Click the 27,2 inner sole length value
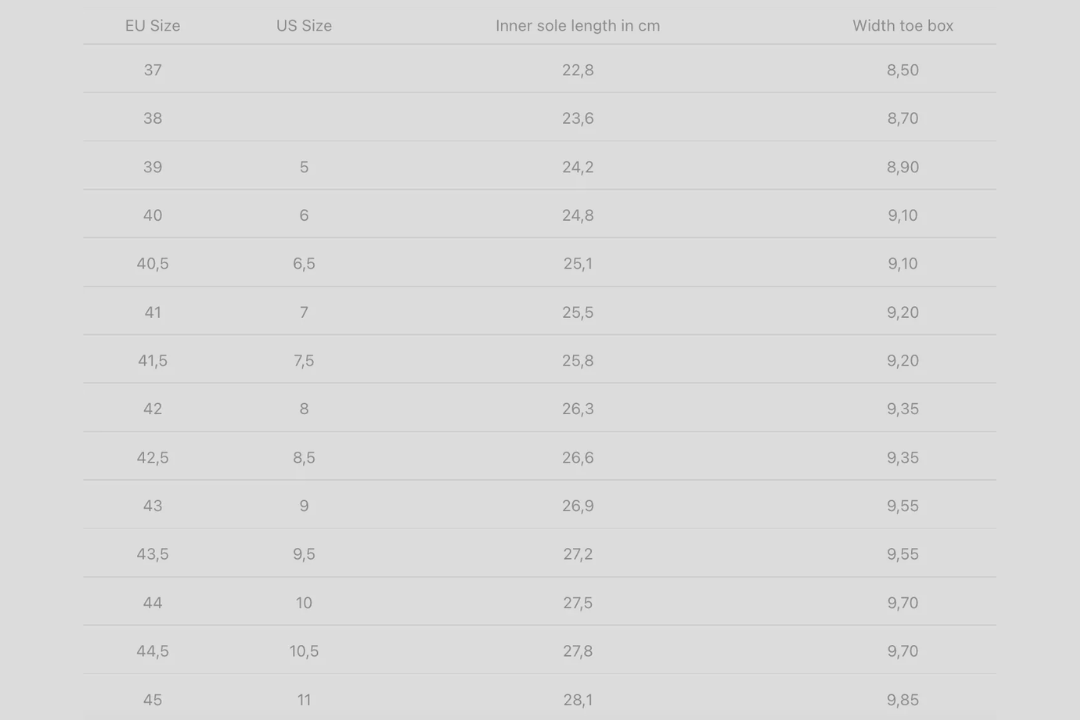This screenshot has width=1080, height=720. [x=577, y=554]
